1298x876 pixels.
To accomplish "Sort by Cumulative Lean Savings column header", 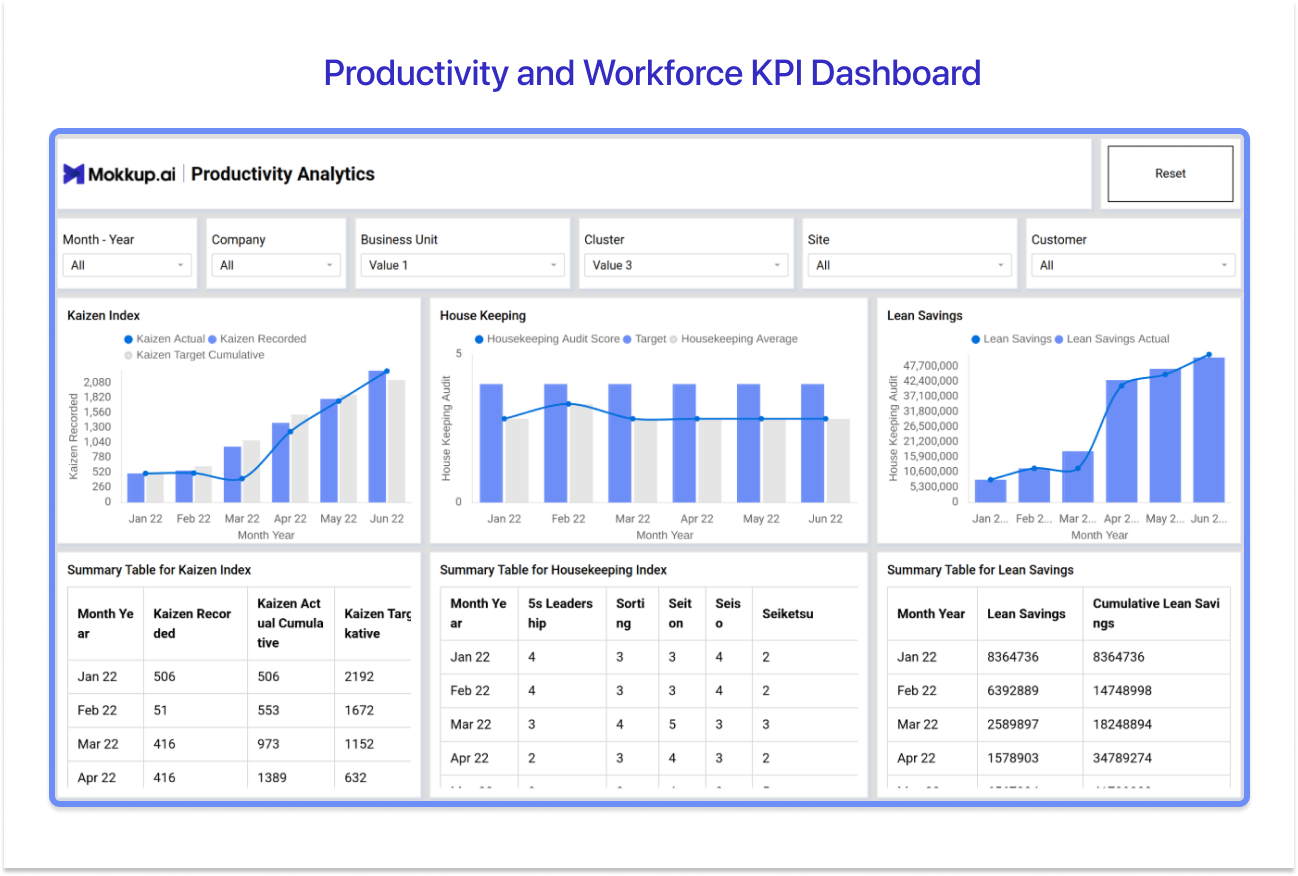I will [x=1156, y=613].
